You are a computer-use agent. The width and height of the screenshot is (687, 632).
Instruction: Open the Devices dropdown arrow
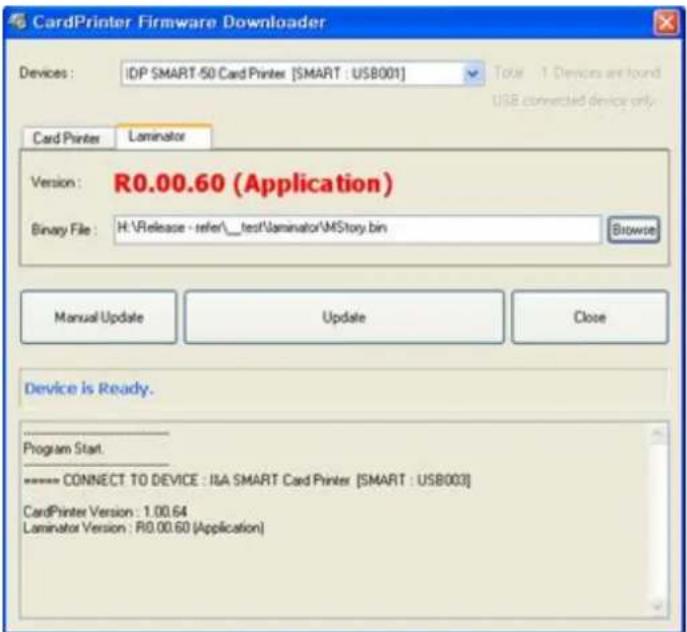click(473, 73)
